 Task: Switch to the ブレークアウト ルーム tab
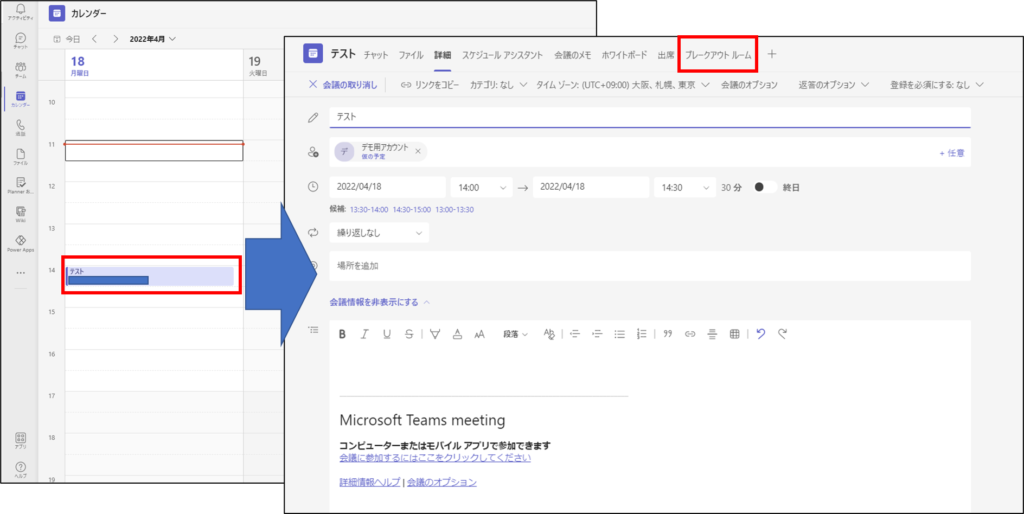point(718,55)
